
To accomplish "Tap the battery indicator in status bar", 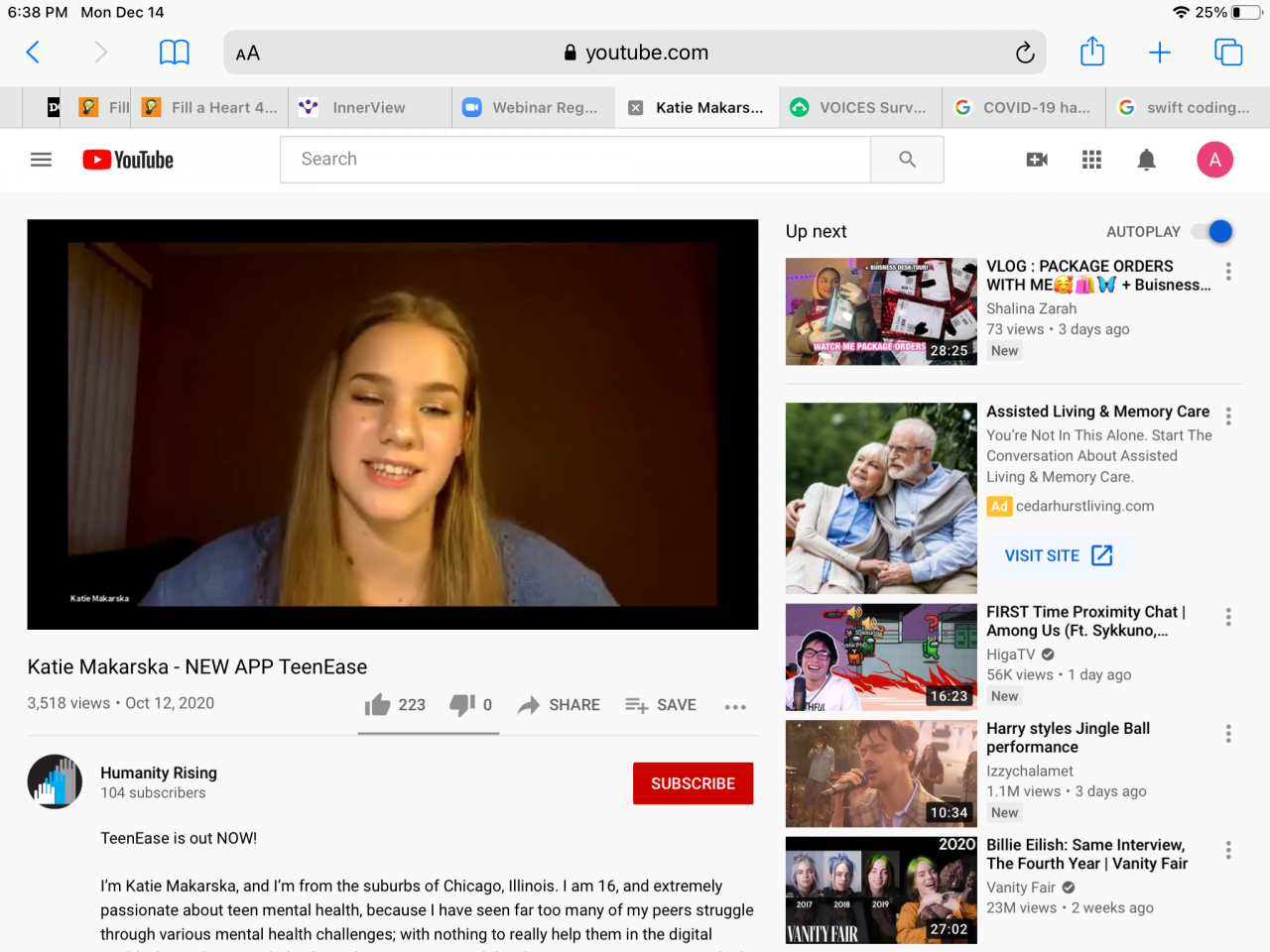I will coord(1244,13).
